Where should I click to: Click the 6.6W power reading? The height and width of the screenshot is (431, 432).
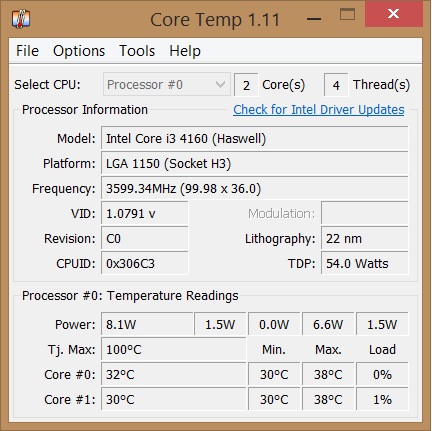[x=328, y=324]
